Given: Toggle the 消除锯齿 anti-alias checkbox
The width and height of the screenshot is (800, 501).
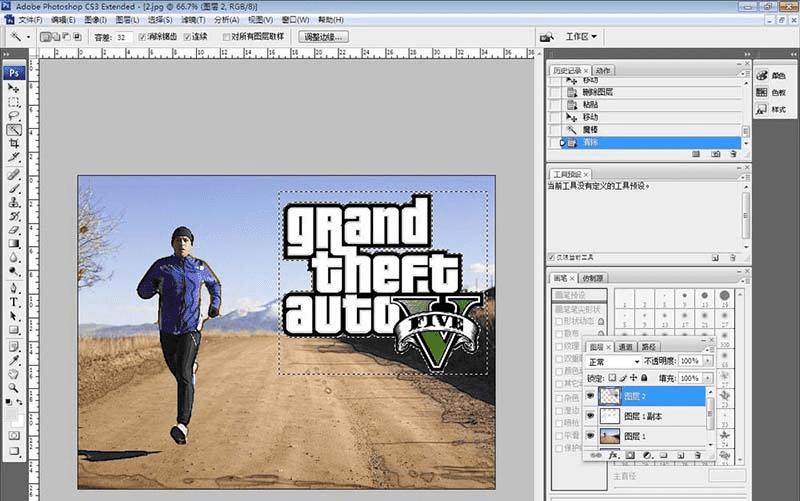Looking at the screenshot, I should point(142,37).
